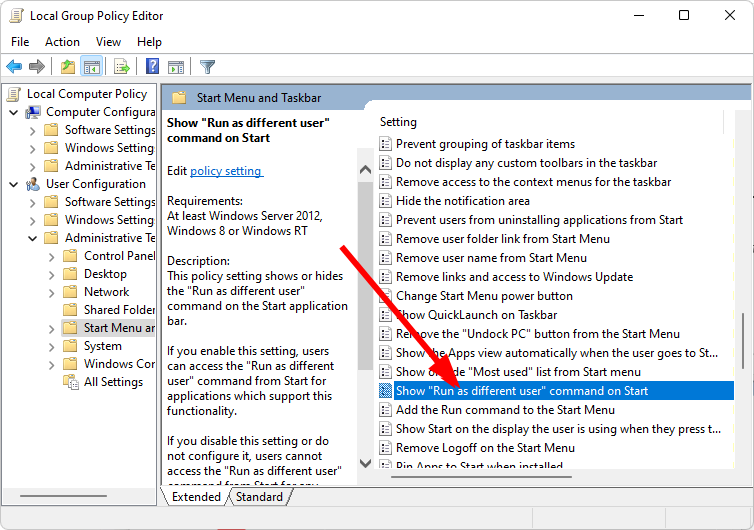Click the Extended tab
Viewport: 754px width, 530px height.
(x=196, y=497)
